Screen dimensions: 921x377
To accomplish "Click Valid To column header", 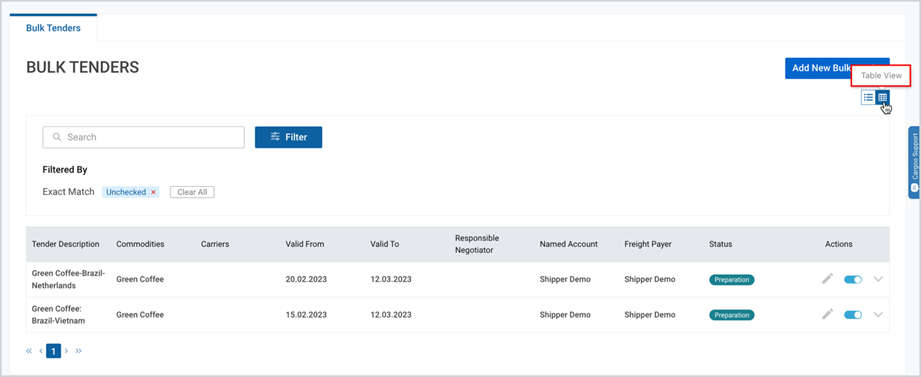I will pos(385,244).
